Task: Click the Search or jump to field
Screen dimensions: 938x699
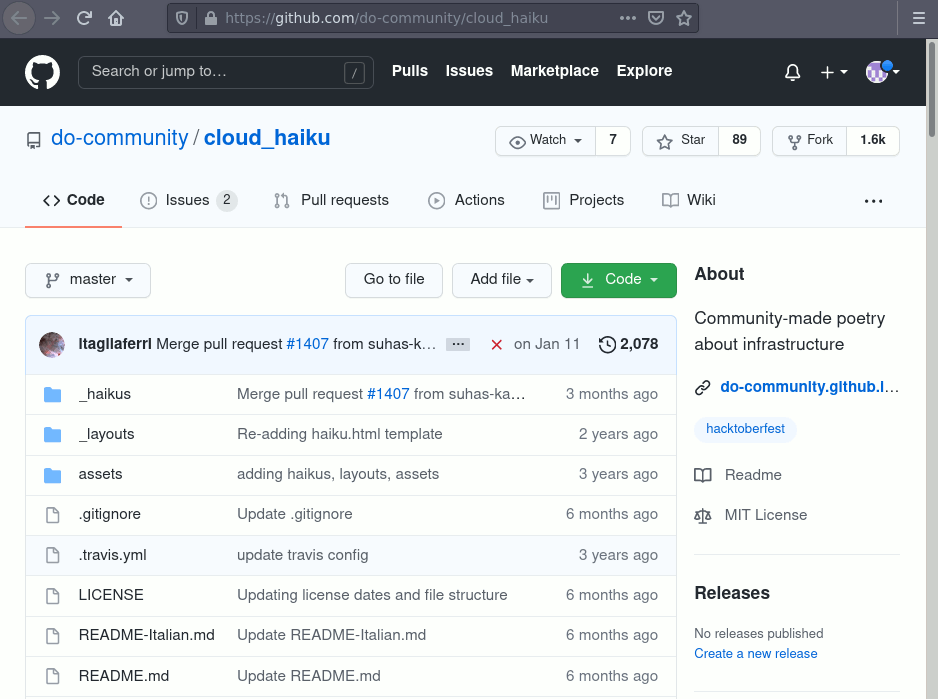Action: [215, 72]
